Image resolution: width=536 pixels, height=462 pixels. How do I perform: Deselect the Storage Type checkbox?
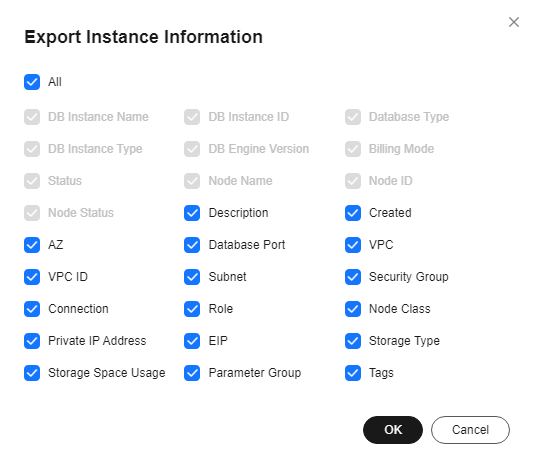[353, 341]
